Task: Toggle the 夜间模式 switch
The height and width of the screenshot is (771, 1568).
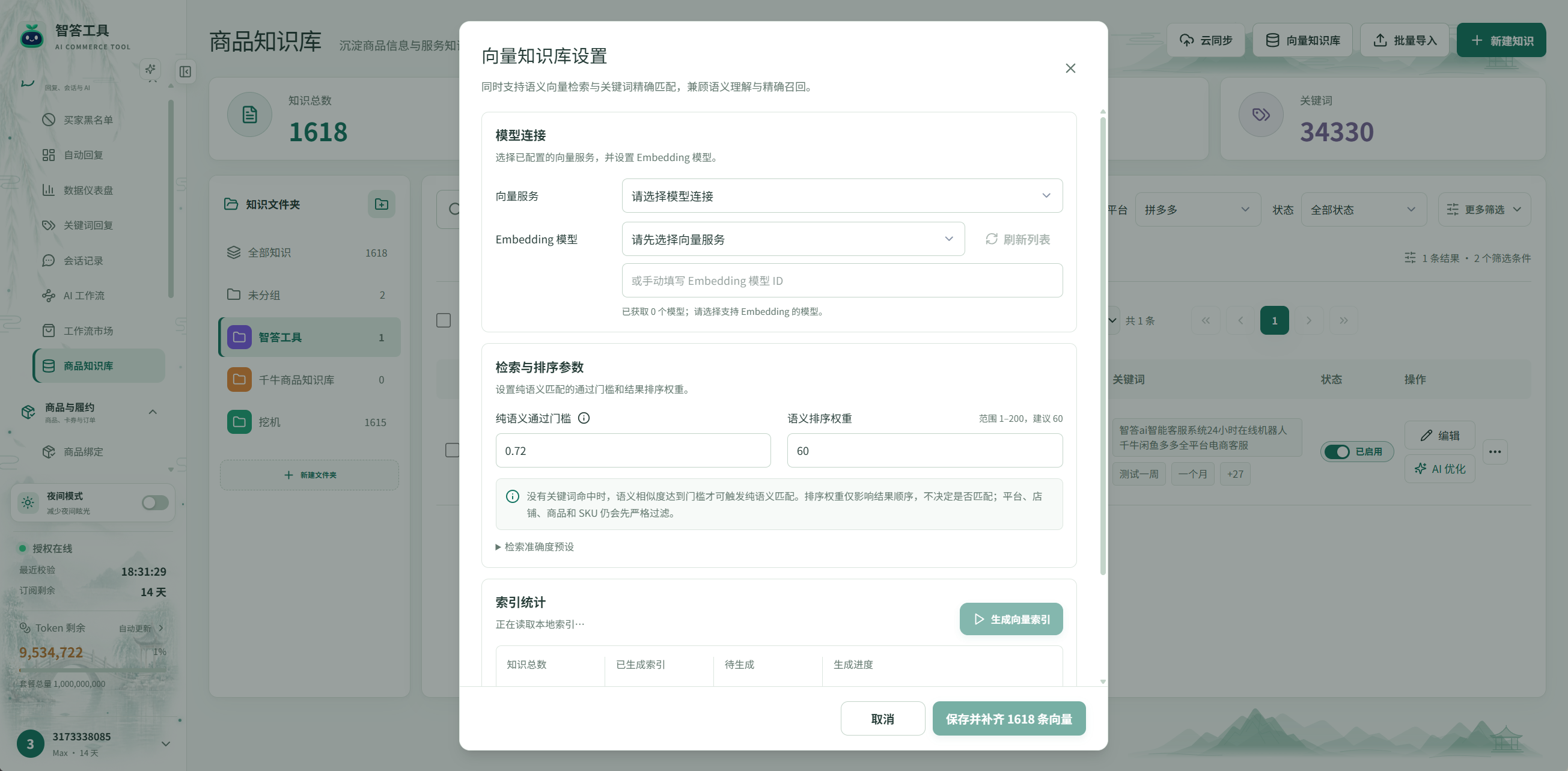Action: (155, 502)
